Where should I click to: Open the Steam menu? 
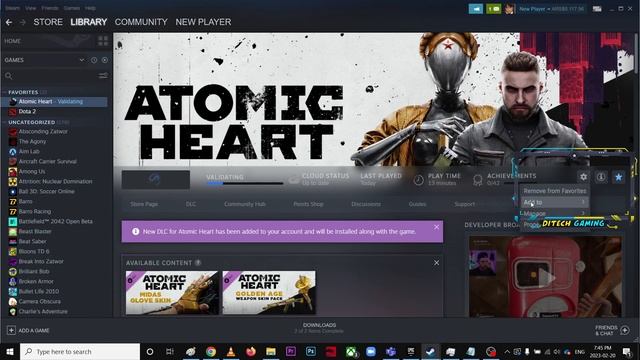12,8
